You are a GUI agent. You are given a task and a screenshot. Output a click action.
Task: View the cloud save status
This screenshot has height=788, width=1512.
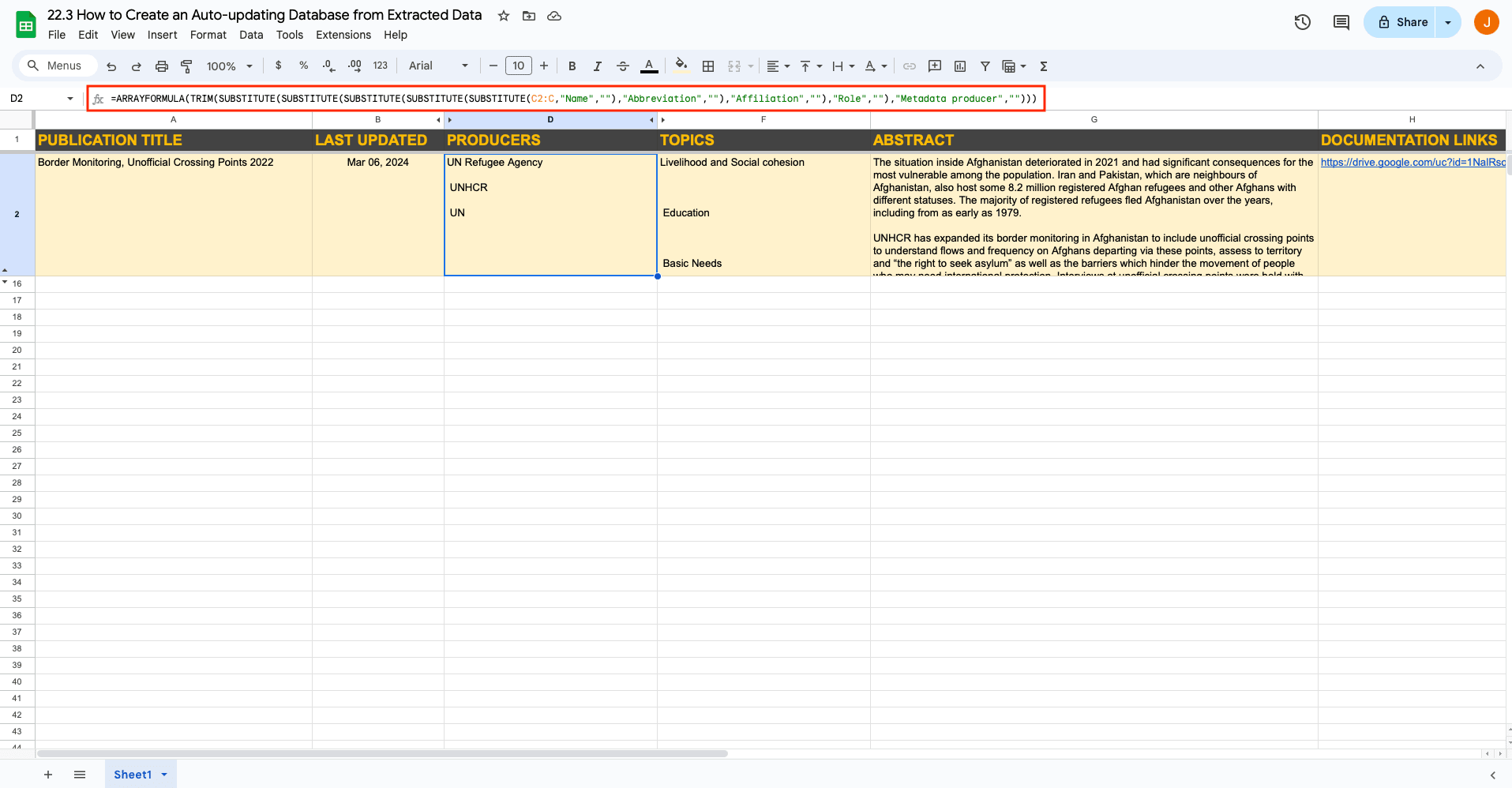(554, 16)
